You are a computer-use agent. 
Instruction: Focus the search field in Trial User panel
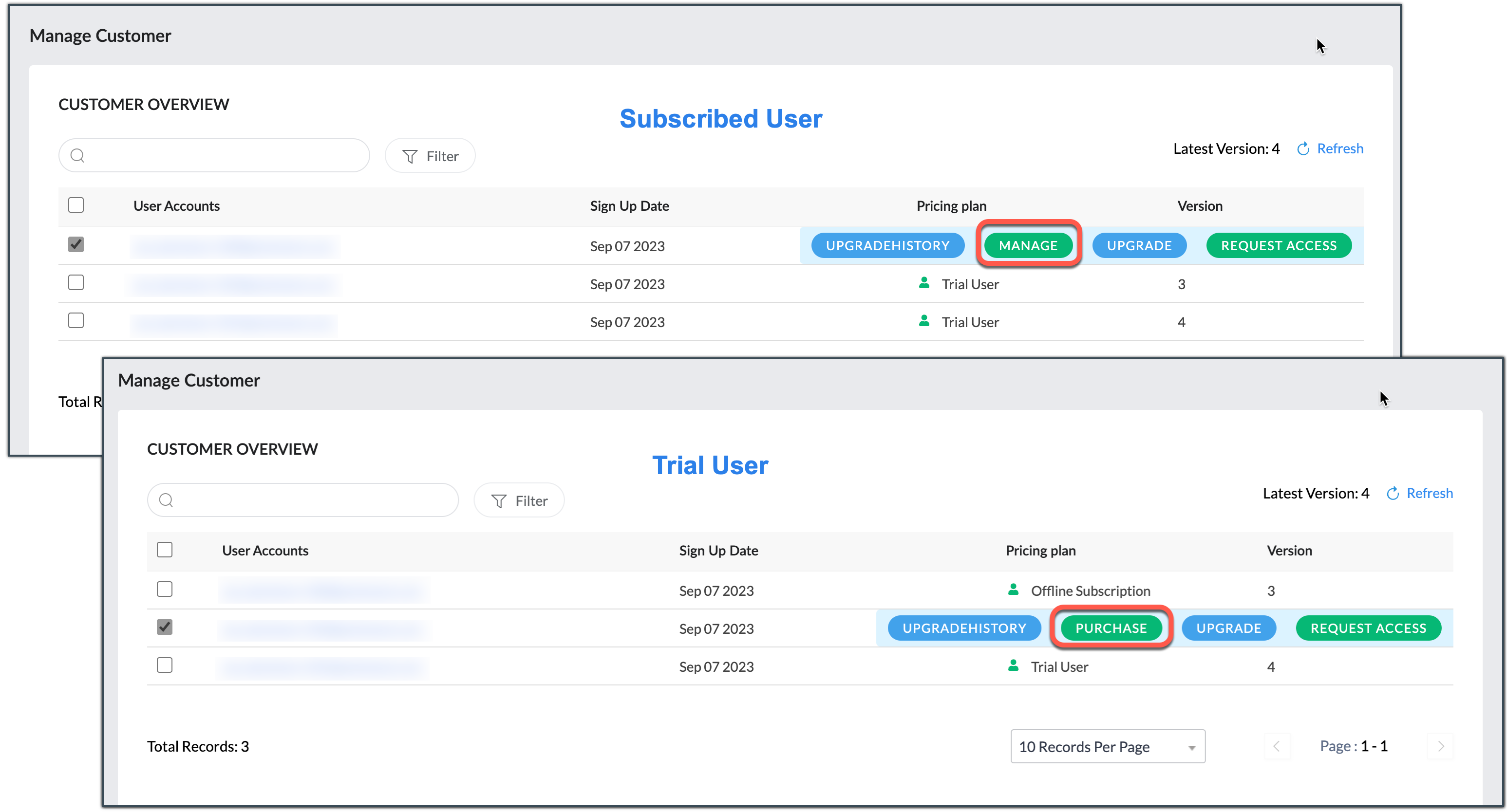310,500
